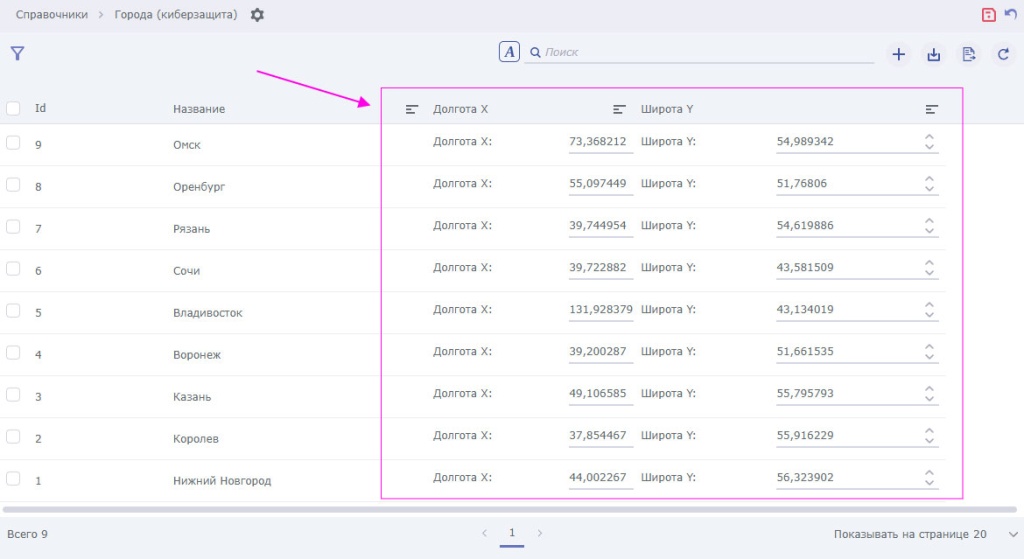Click the settings gear next to Города (киберзащита)
Image resolution: width=1024 pixels, height=559 pixels.
tap(258, 15)
